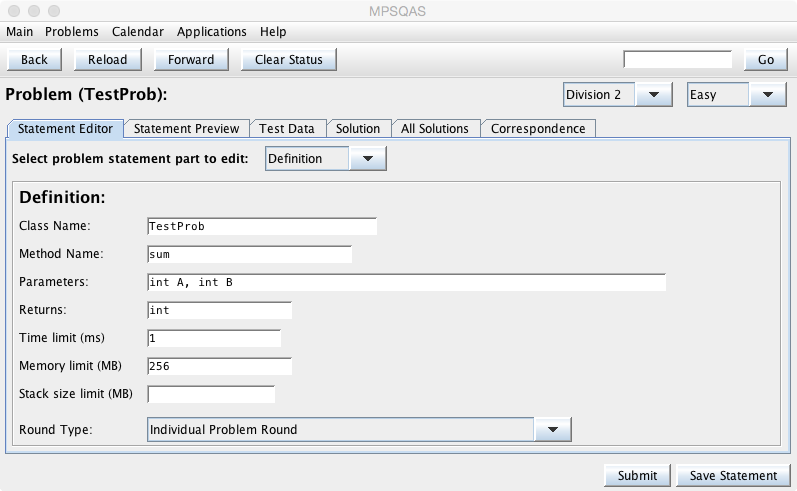Open the Applications menu
The height and width of the screenshot is (491, 797).
(x=212, y=32)
